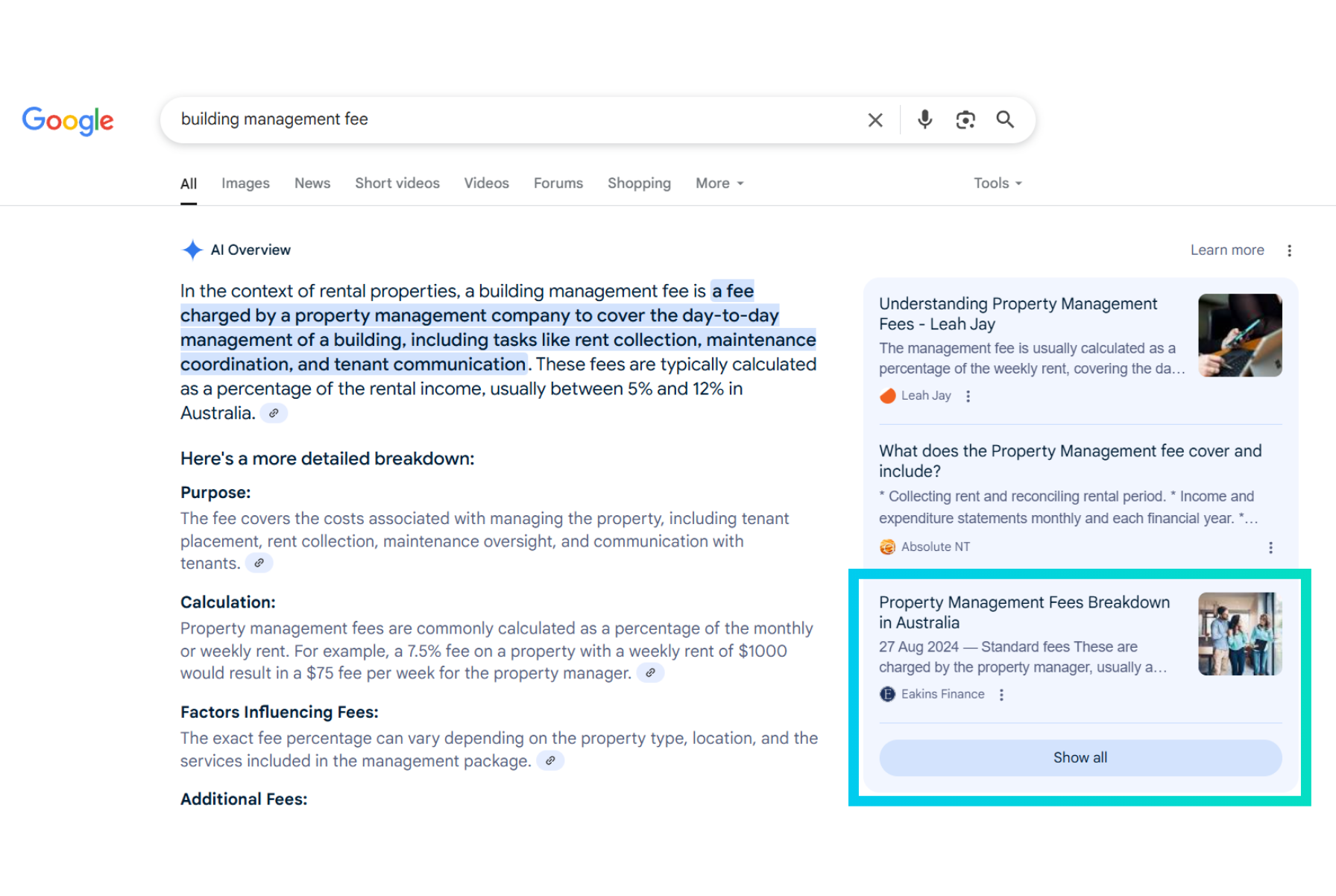Open three-dot menu beside Absolute NT source
Viewport: 1336px width, 896px height.
point(1270,548)
